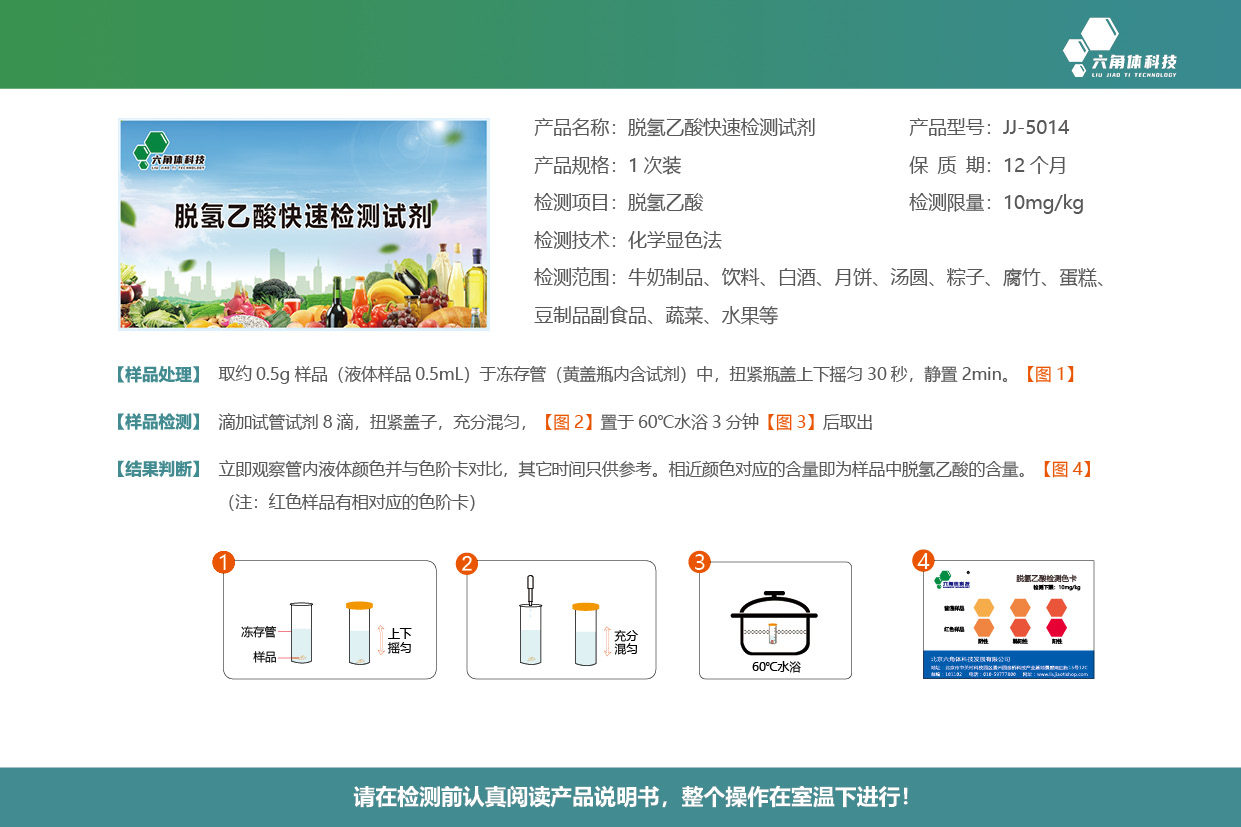This screenshot has height=827, width=1241.
Task: Click the 60℃水浴 caption under the pot
Action: coord(776,667)
